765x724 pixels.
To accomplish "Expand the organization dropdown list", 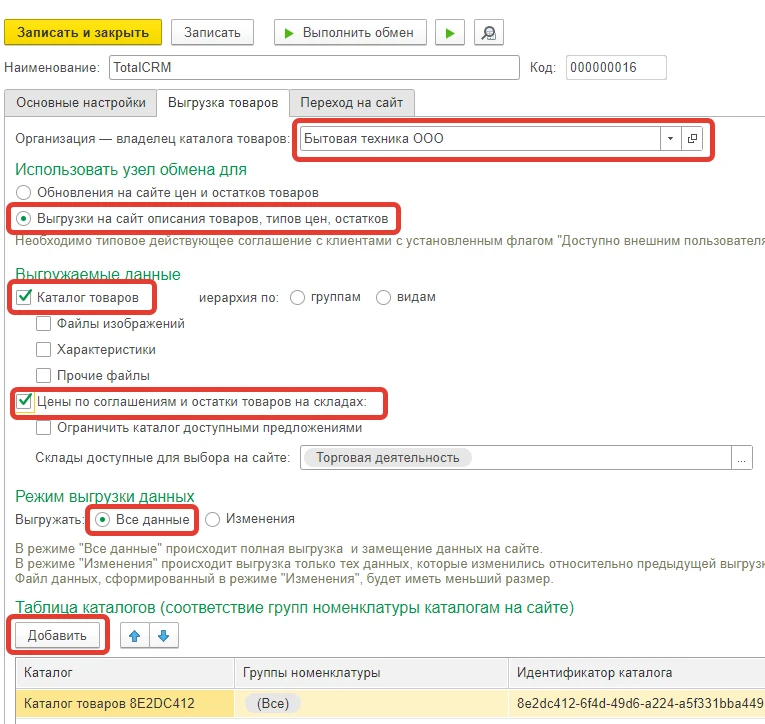I will [669, 139].
